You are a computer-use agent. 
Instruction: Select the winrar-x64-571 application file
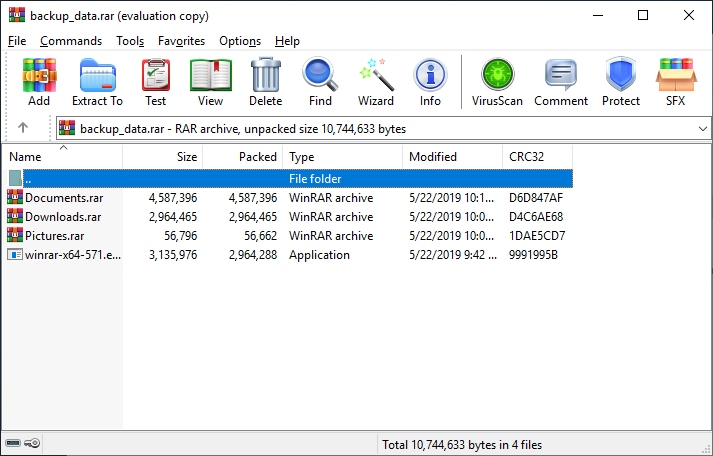click(x=72, y=255)
